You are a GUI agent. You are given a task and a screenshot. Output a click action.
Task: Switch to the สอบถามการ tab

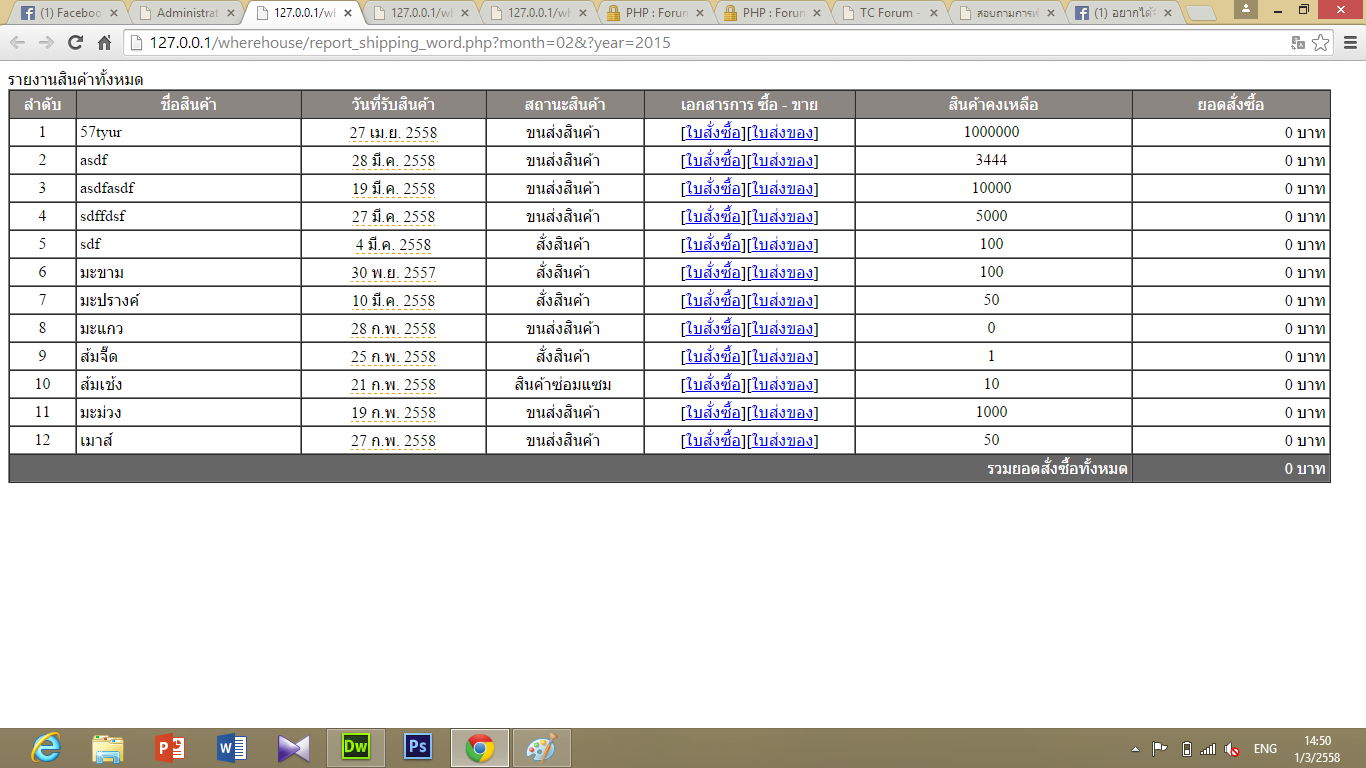(x=1006, y=14)
